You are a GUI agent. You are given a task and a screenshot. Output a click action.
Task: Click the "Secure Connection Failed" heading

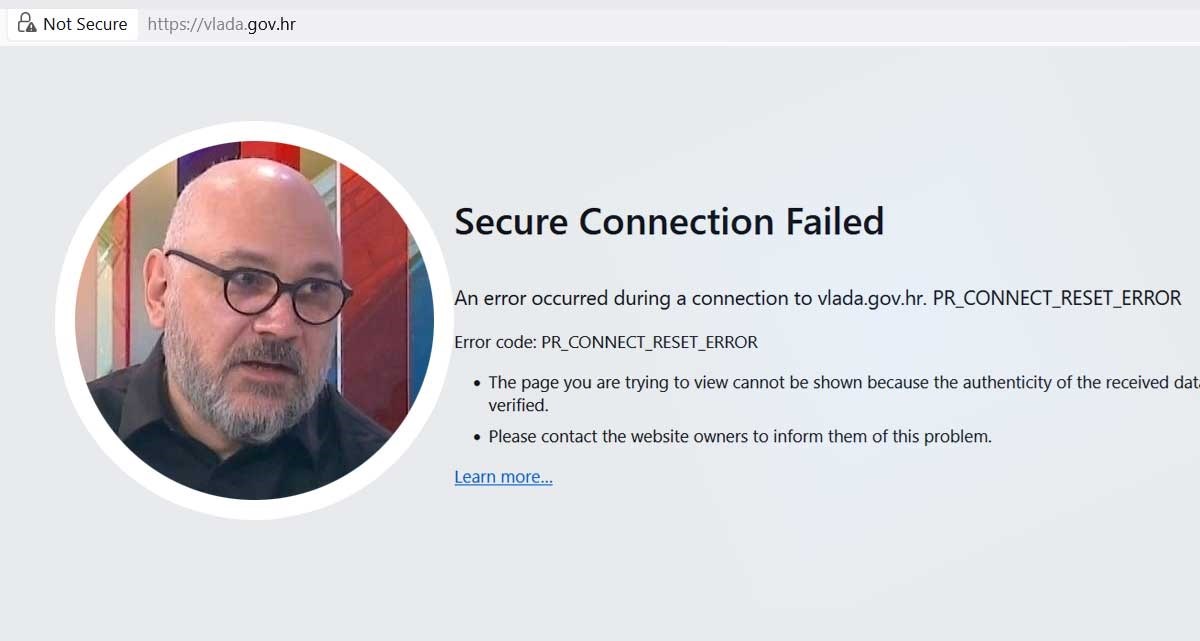(669, 221)
